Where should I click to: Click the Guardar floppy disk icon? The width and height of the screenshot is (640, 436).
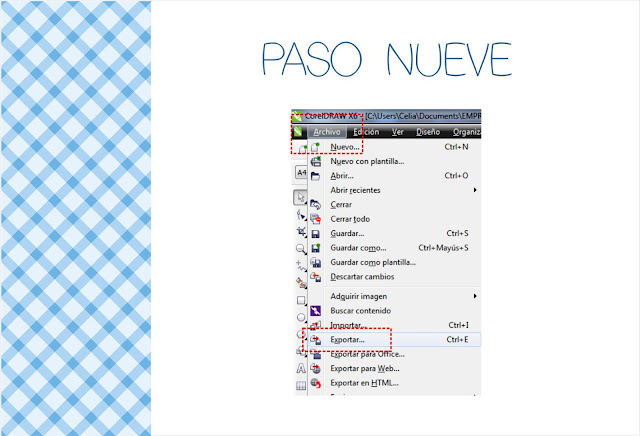coord(315,234)
